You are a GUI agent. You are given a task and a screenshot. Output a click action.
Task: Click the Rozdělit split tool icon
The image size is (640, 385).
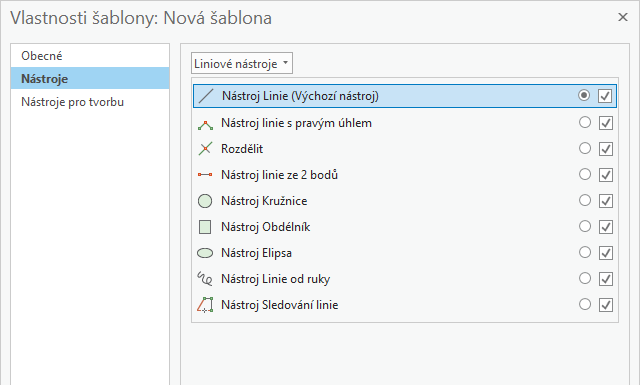click(x=205, y=149)
